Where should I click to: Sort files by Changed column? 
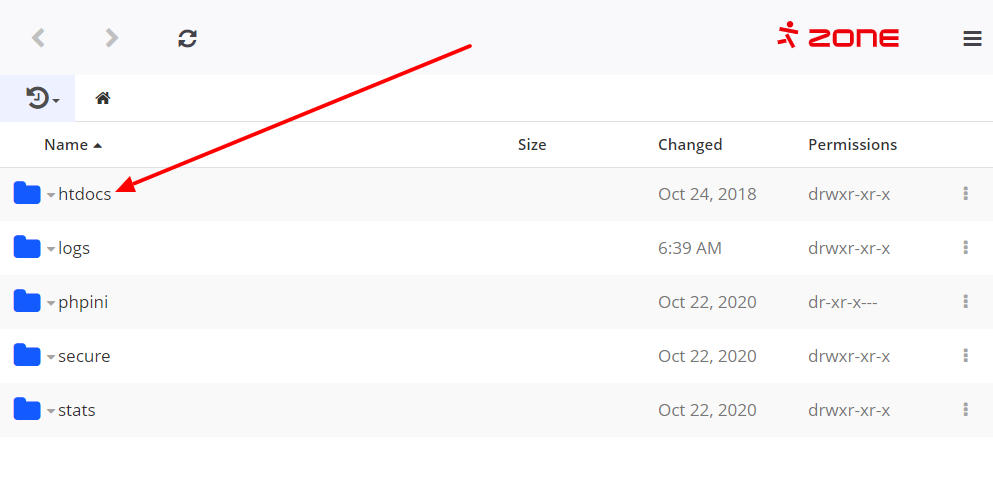(x=690, y=145)
